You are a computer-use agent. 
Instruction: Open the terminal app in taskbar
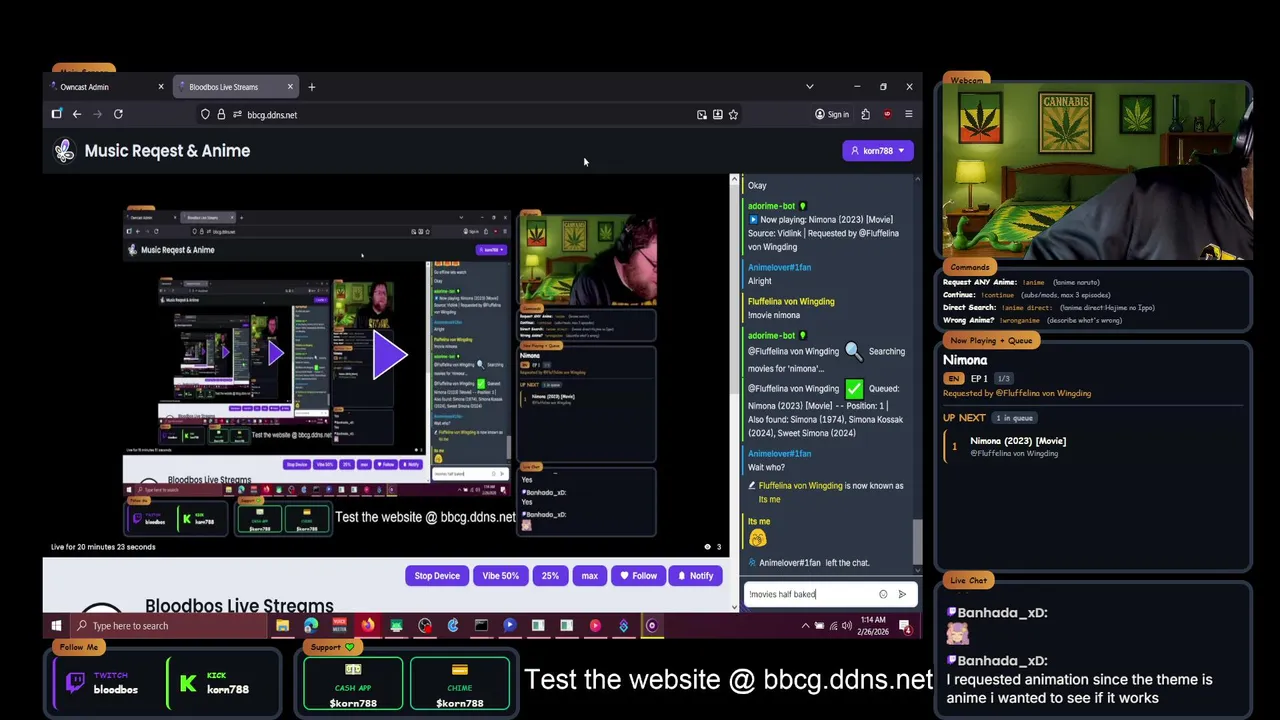[481, 626]
